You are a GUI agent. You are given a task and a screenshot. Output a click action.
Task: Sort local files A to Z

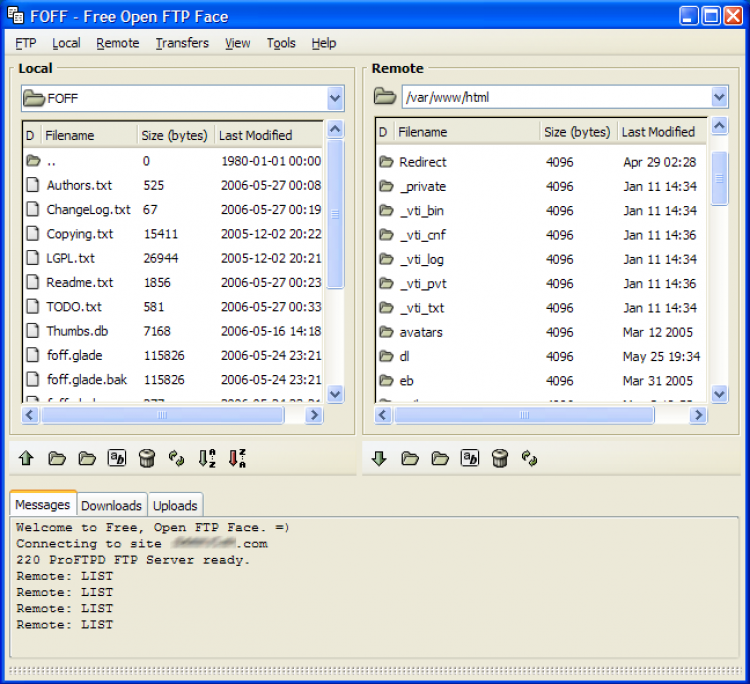pos(207,458)
